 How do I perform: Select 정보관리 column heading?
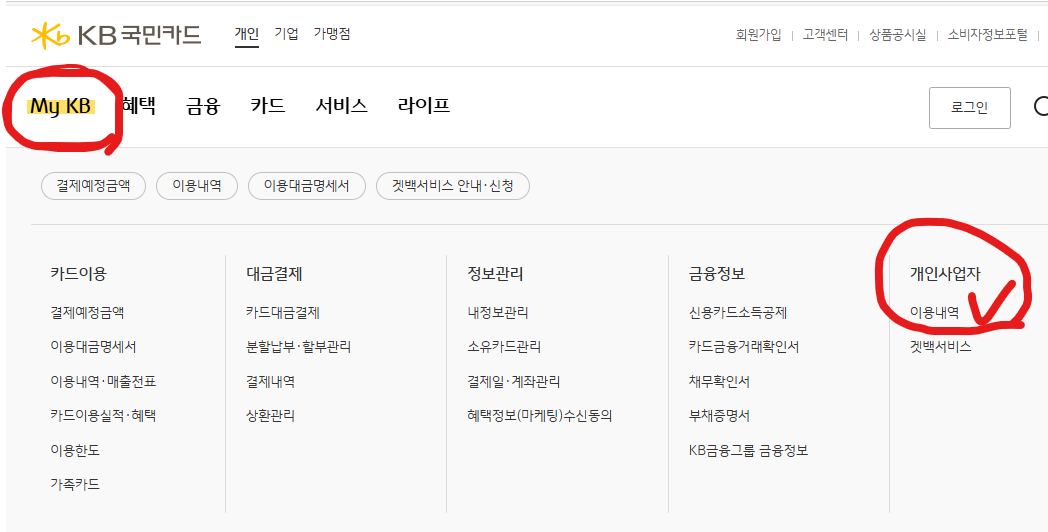tap(495, 273)
